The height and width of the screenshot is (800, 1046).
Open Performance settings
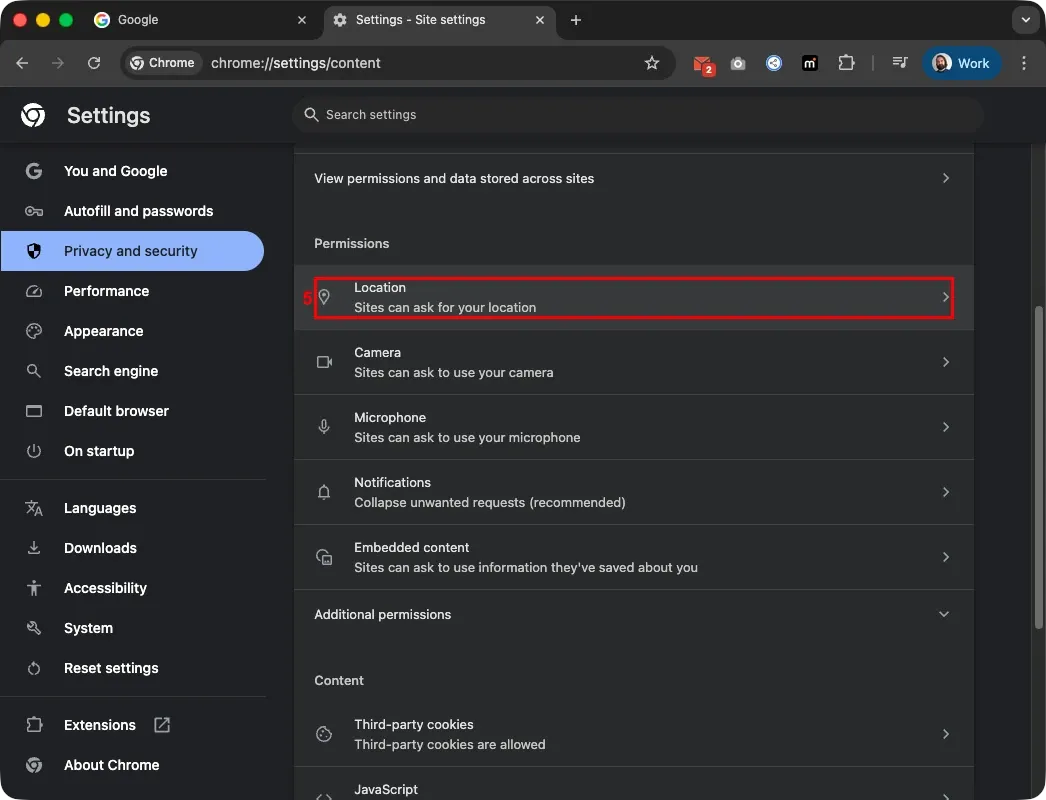(x=132, y=291)
